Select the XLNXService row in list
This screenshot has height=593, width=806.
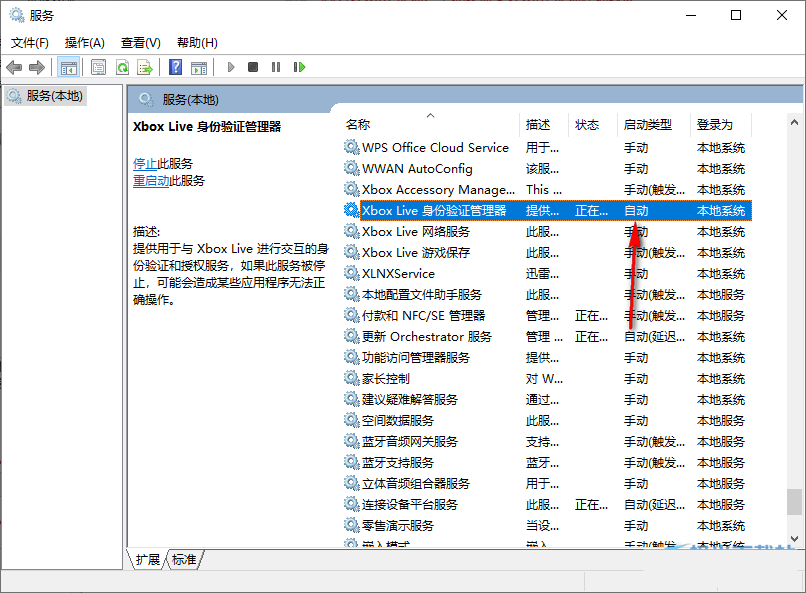coord(398,273)
